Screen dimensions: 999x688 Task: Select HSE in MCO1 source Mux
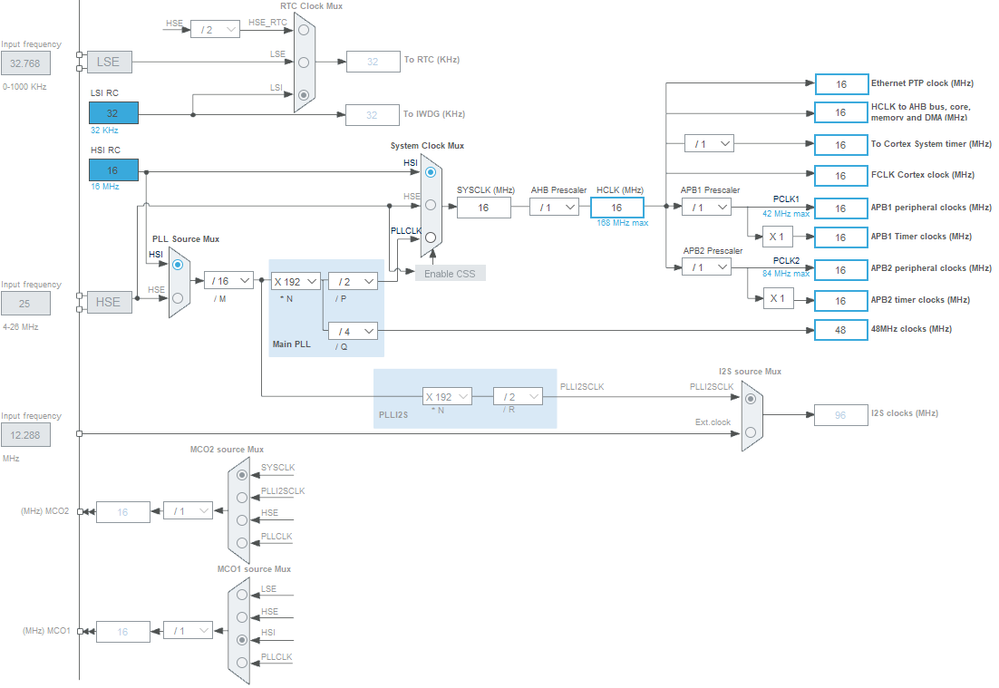pyautogui.click(x=242, y=617)
